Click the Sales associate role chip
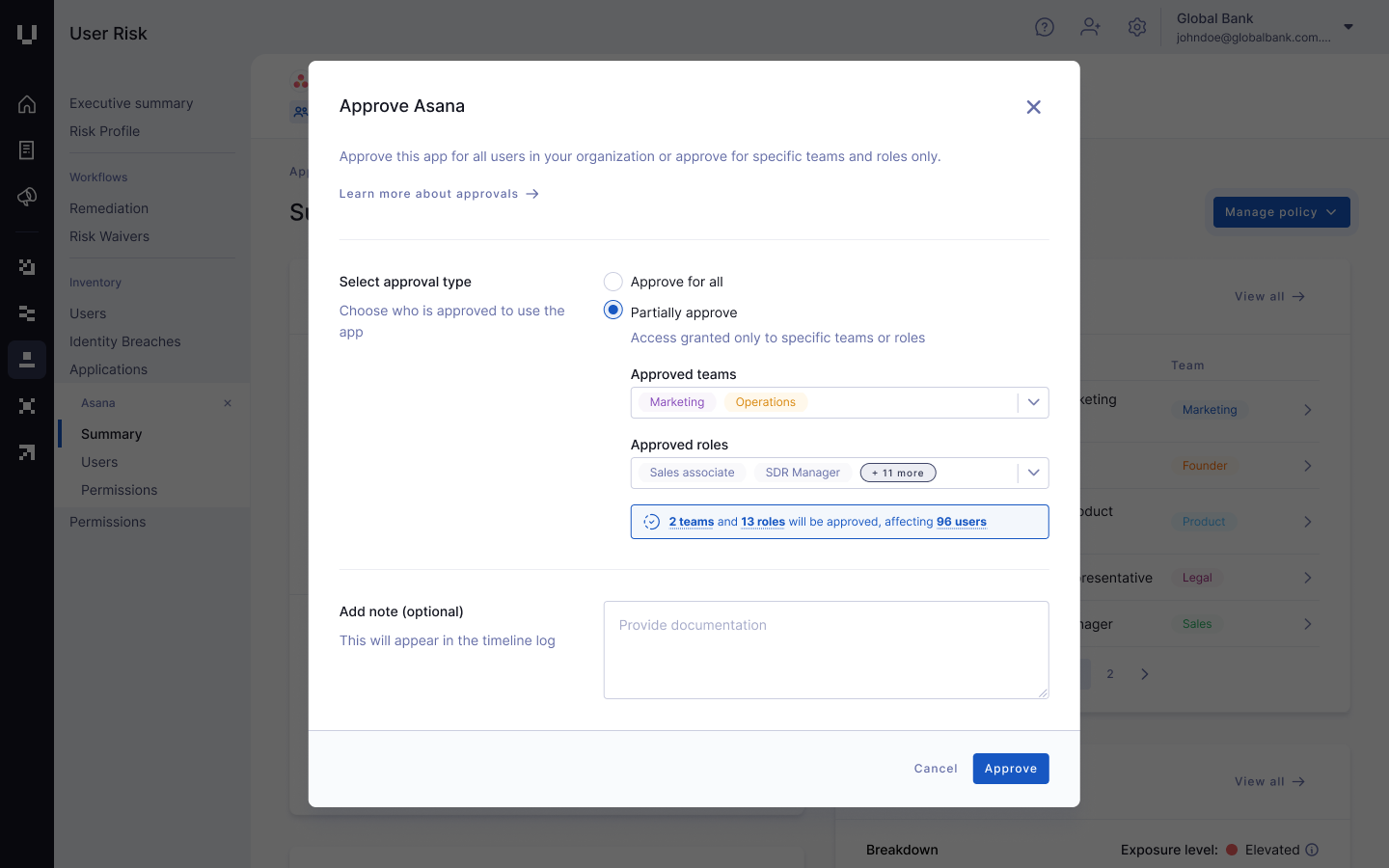This screenshot has height=868, width=1389. point(692,473)
